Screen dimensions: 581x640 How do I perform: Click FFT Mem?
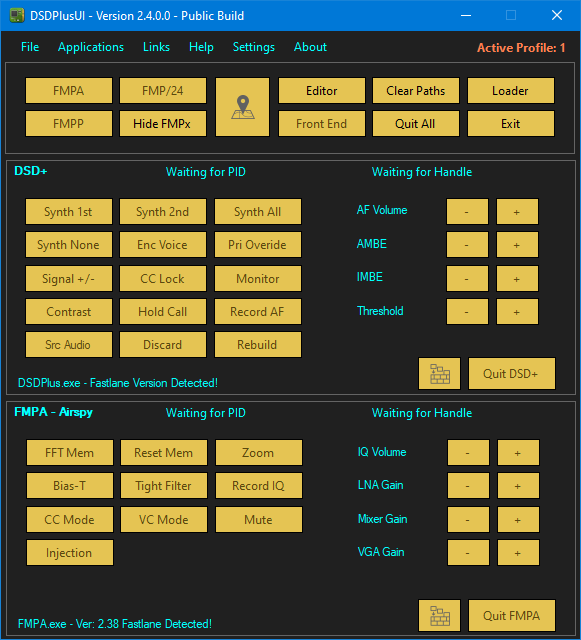coord(69,452)
